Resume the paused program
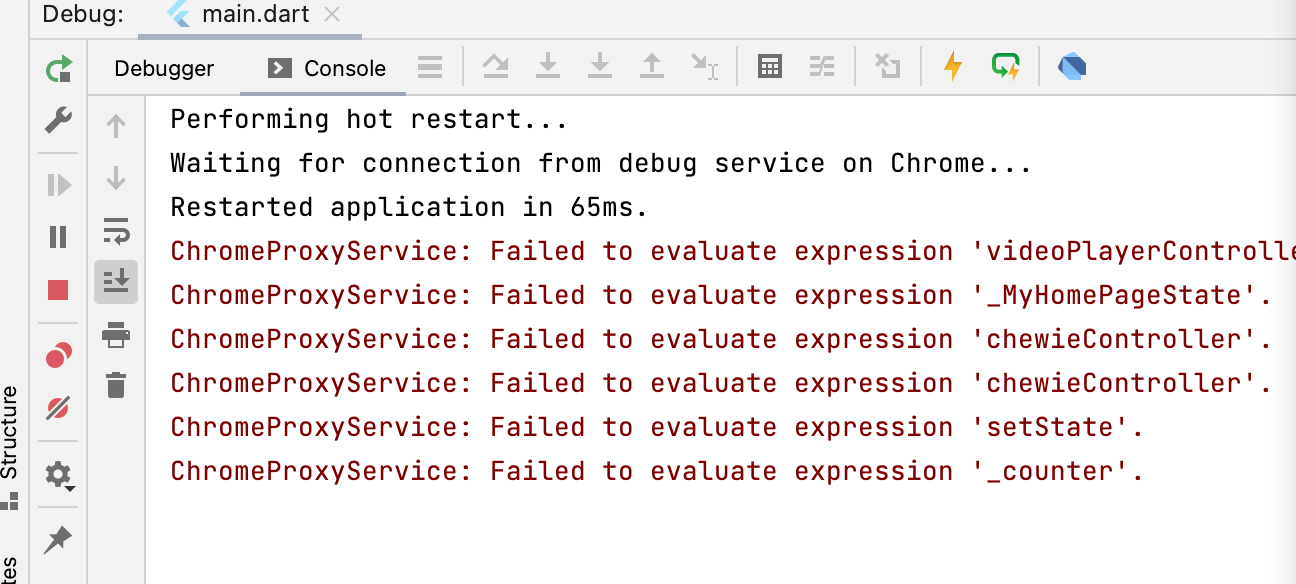1296x584 pixels. coord(57,184)
